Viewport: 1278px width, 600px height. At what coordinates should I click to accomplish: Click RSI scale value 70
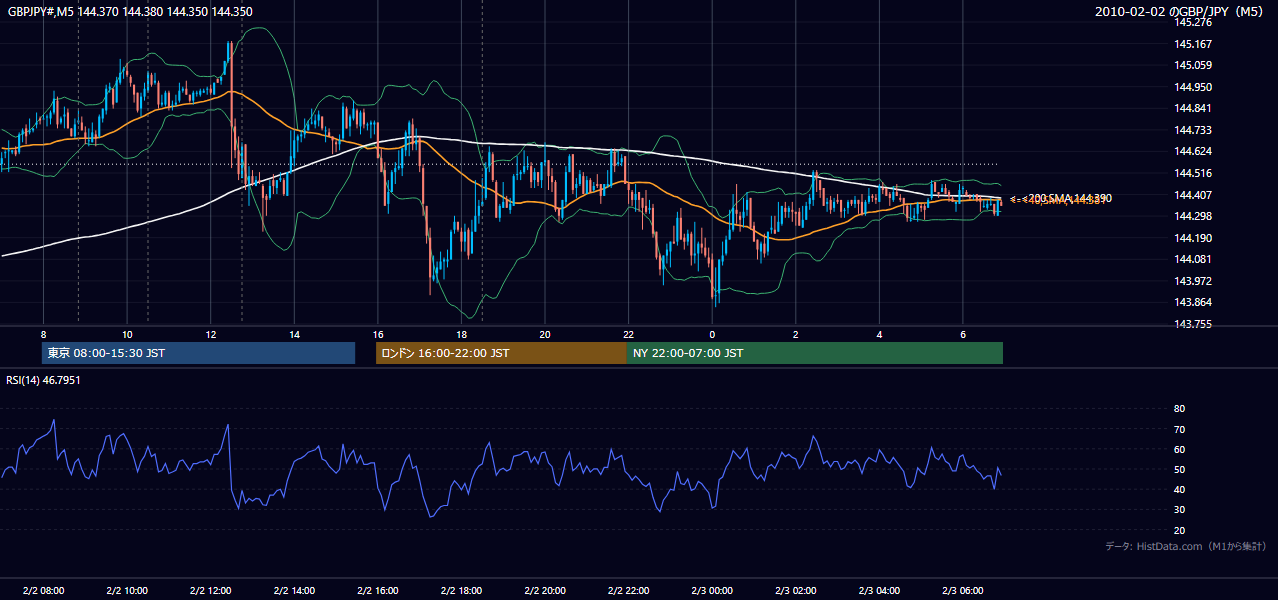click(1180, 430)
